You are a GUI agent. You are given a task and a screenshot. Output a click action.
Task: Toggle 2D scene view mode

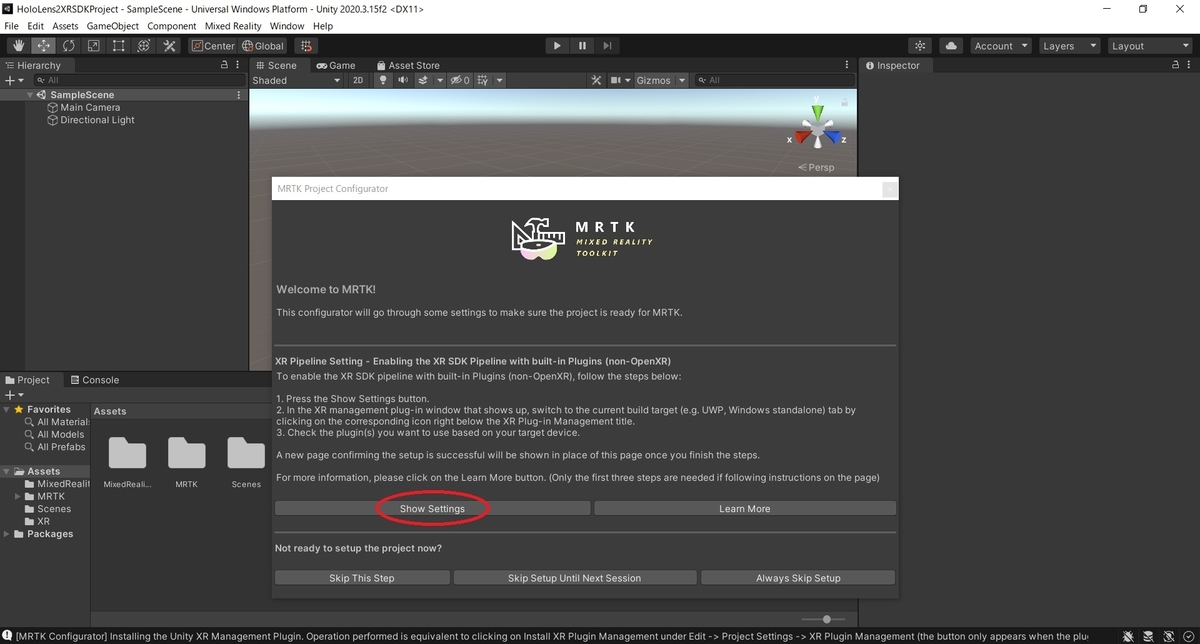358,80
